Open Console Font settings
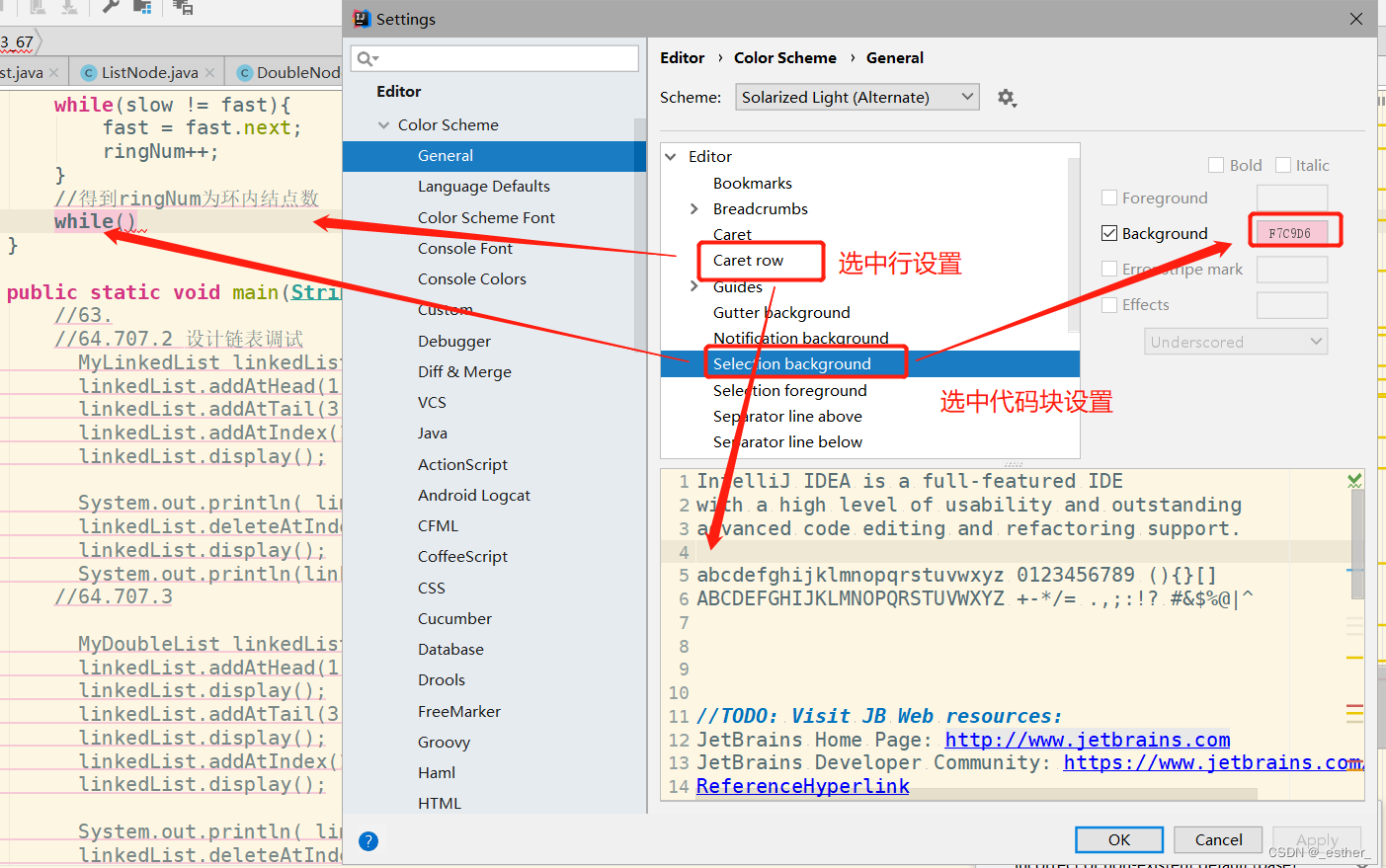This screenshot has height=868, width=1386. (x=465, y=249)
